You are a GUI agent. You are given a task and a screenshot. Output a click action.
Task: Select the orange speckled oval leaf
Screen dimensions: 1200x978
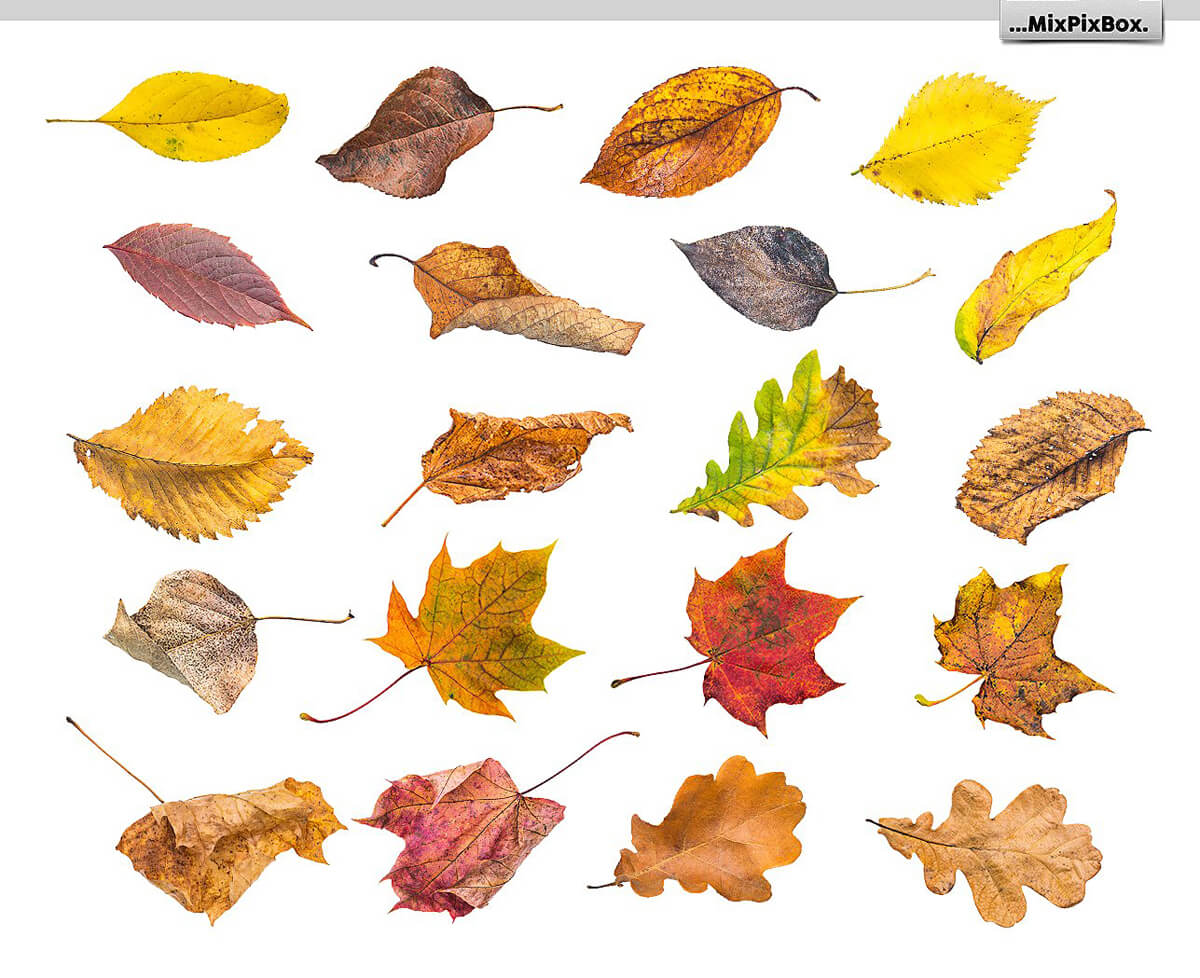click(685, 132)
